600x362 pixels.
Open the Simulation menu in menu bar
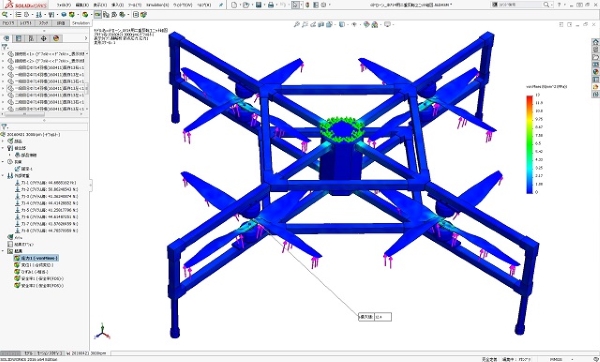click(157, 5)
